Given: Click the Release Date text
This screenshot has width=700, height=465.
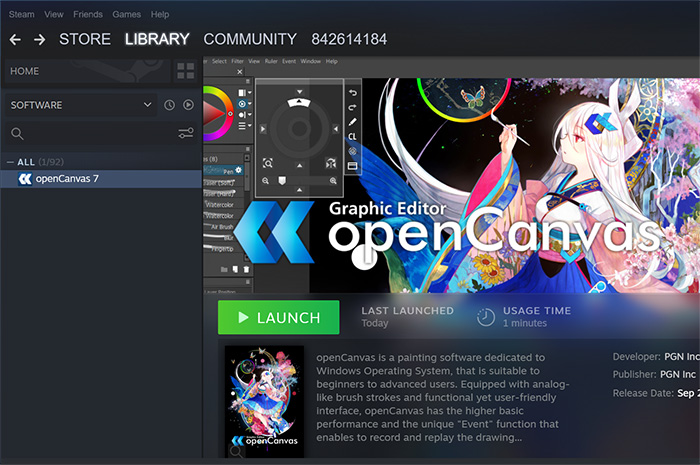Looking at the screenshot, I should click(x=656, y=393).
